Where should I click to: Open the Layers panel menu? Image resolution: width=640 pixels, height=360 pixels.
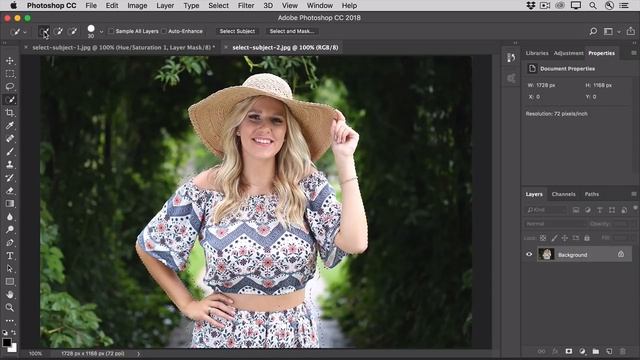point(633,194)
